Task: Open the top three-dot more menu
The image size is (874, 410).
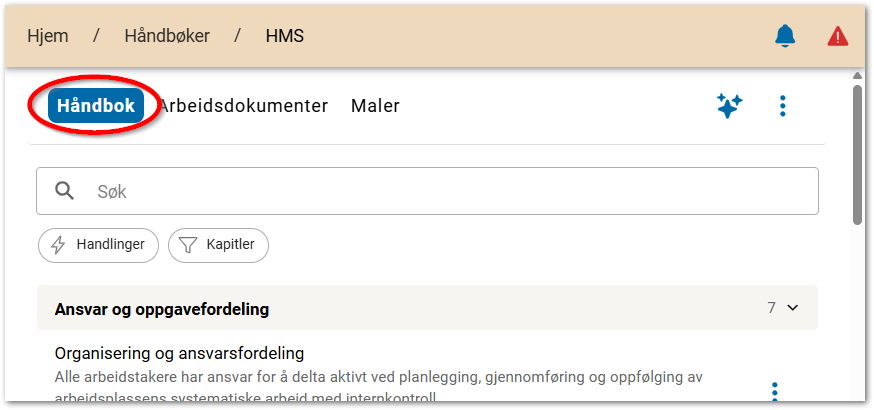Action: [783, 106]
